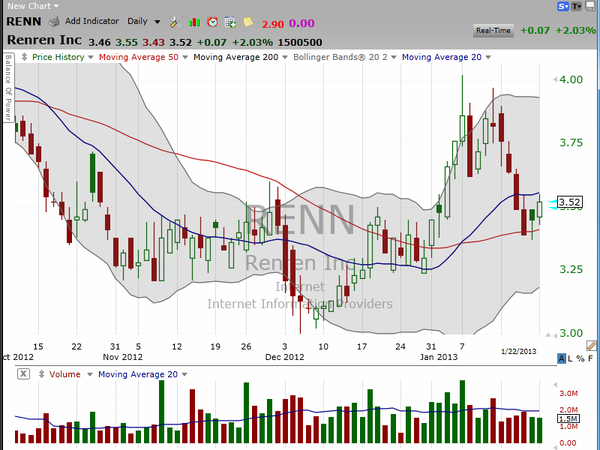
Task: Click up-down arrows icon beside Price History
Action: pyautogui.click(x=24, y=57)
